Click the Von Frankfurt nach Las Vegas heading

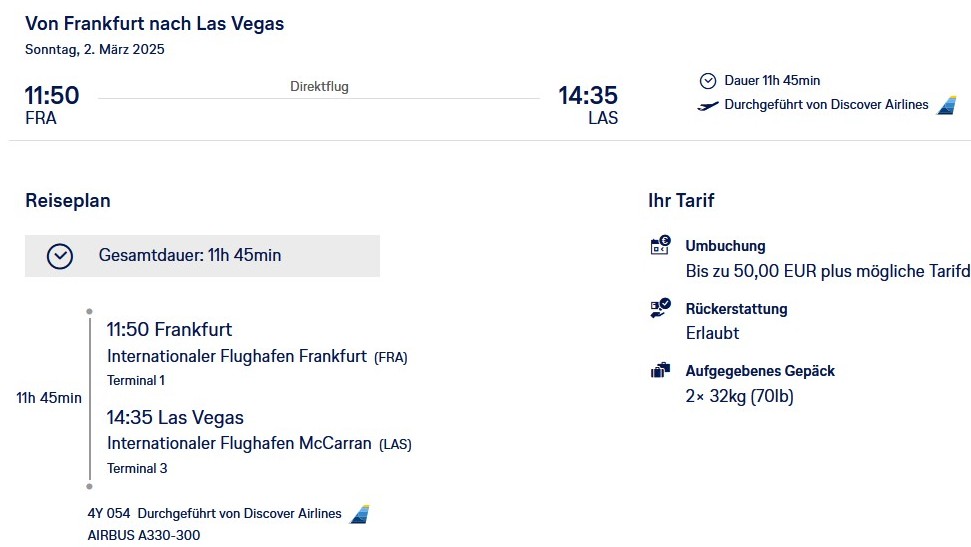[155, 24]
